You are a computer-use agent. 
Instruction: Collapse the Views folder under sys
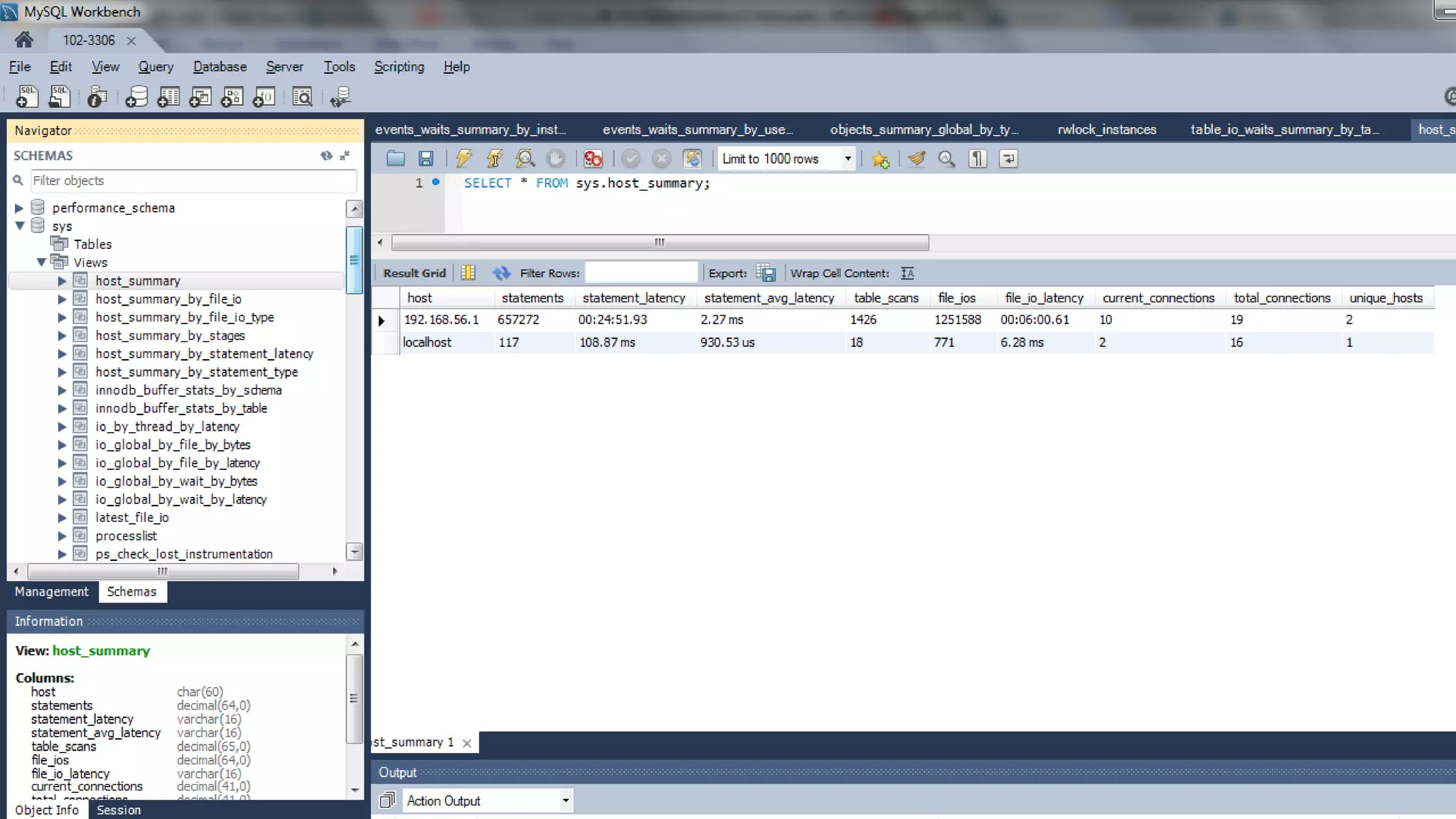pyautogui.click(x=41, y=262)
